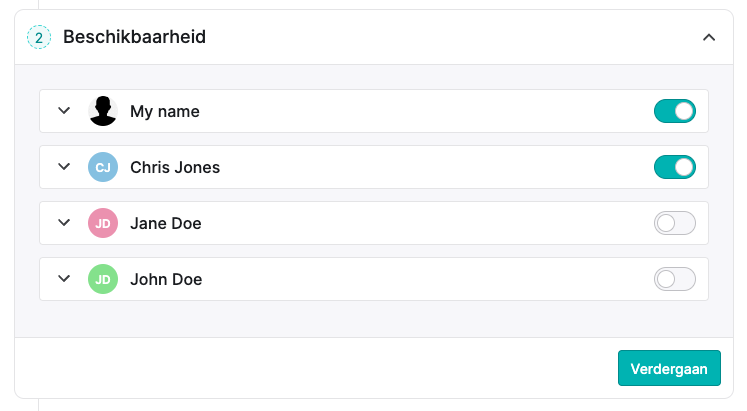Expand John Doe row details
Image resolution: width=747 pixels, height=411 pixels.
pyautogui.click(x=64, y=279)
